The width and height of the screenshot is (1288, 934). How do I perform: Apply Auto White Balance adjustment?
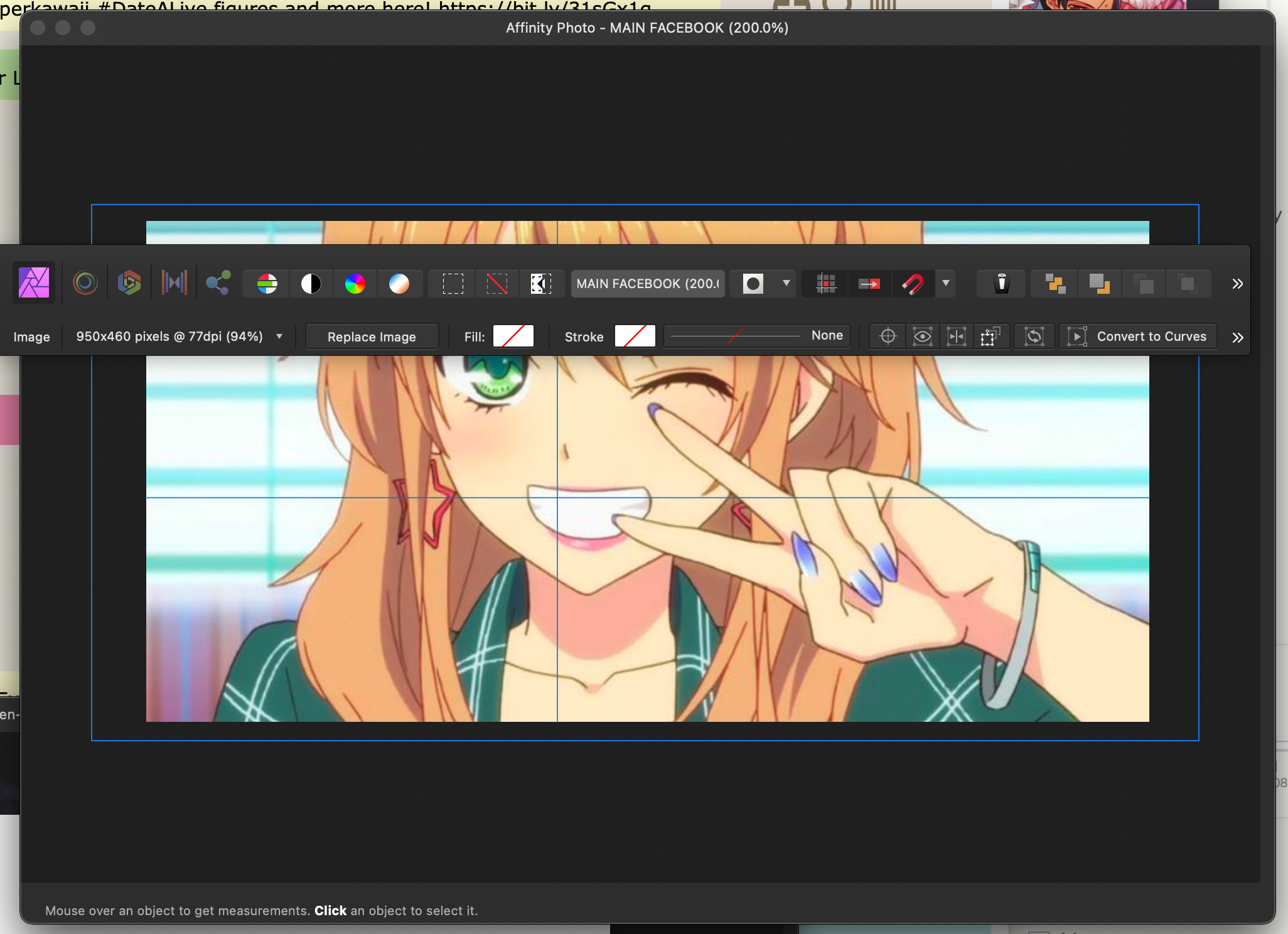[399, 284]
